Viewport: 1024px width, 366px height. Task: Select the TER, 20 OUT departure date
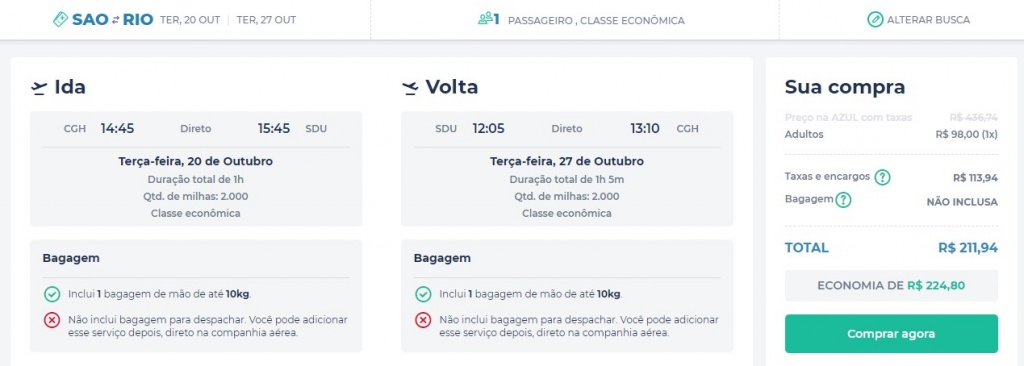point(190,20)
